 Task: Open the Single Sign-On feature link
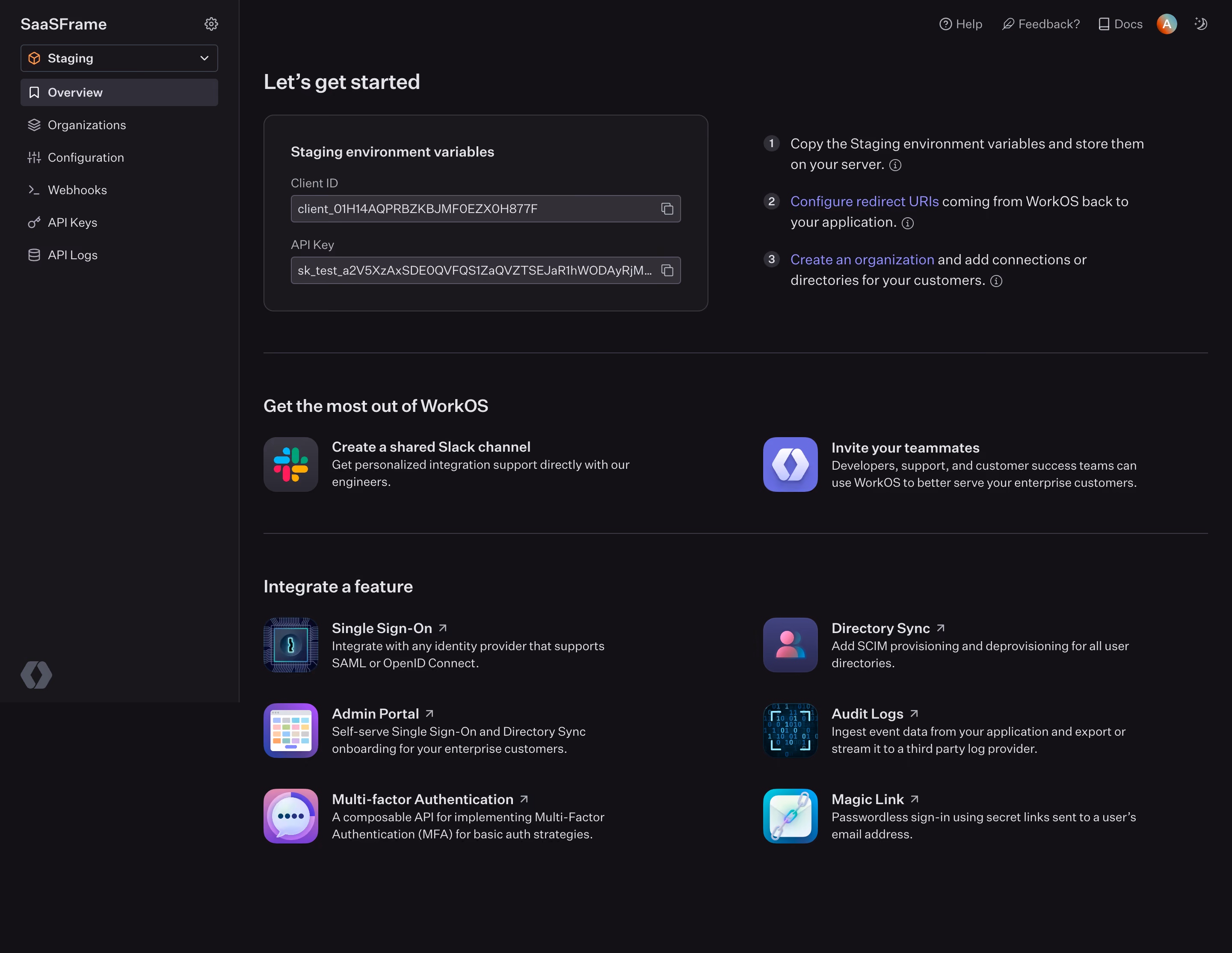(390, 628)
